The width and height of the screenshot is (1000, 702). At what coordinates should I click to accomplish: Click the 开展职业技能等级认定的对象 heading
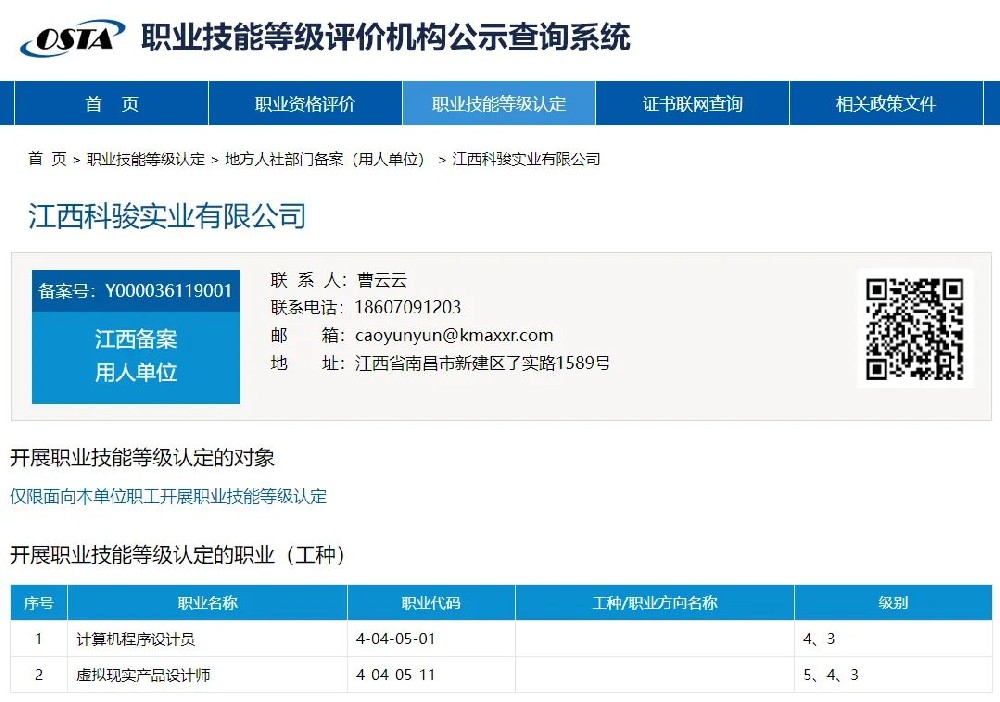point(142,458)
